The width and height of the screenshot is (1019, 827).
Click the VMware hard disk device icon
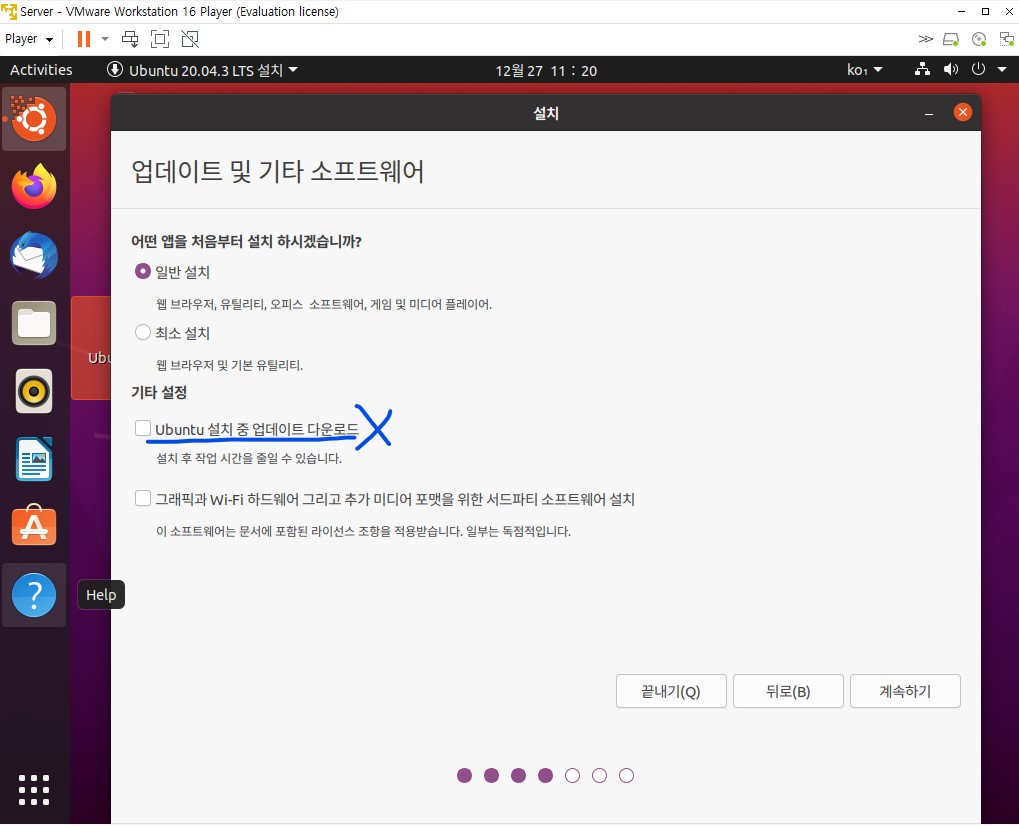click(951, 40)
